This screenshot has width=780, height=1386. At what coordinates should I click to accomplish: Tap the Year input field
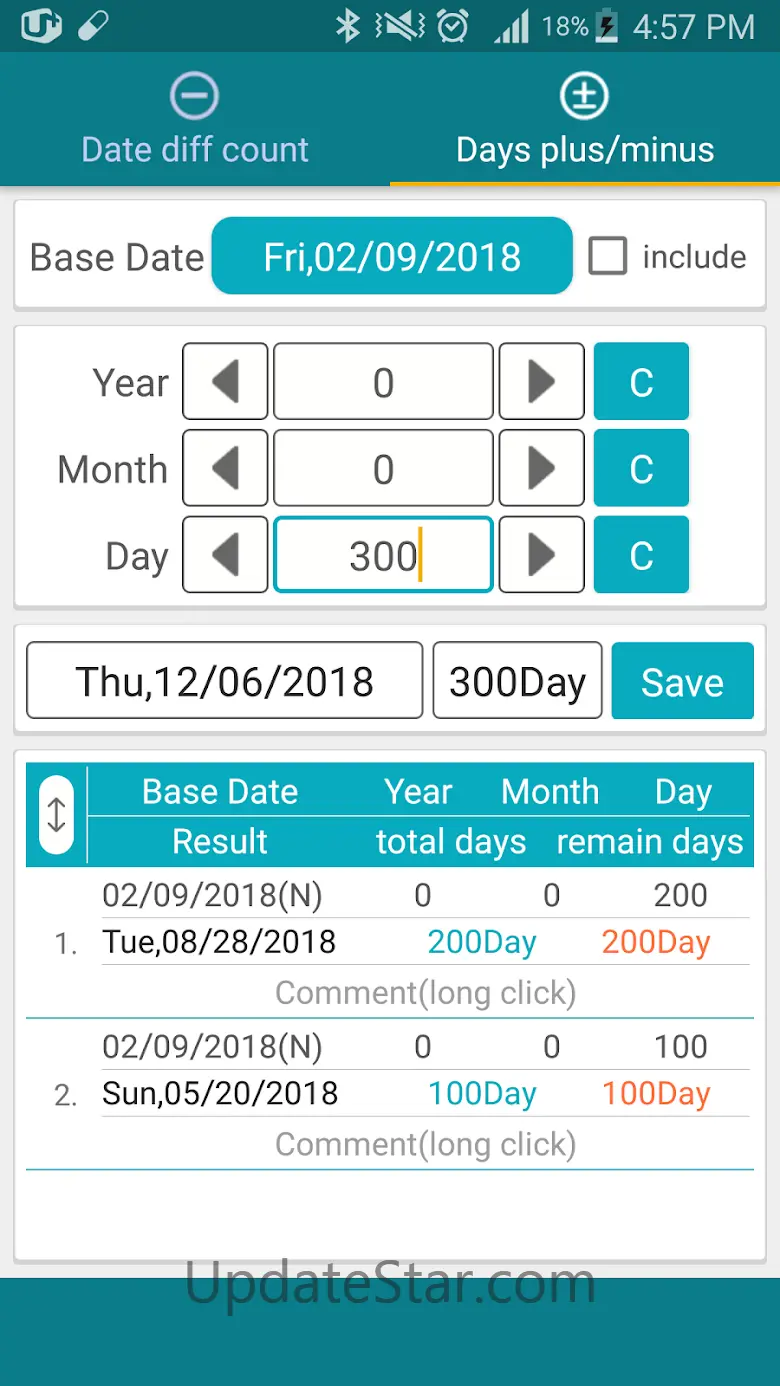(x=383, y=382)
